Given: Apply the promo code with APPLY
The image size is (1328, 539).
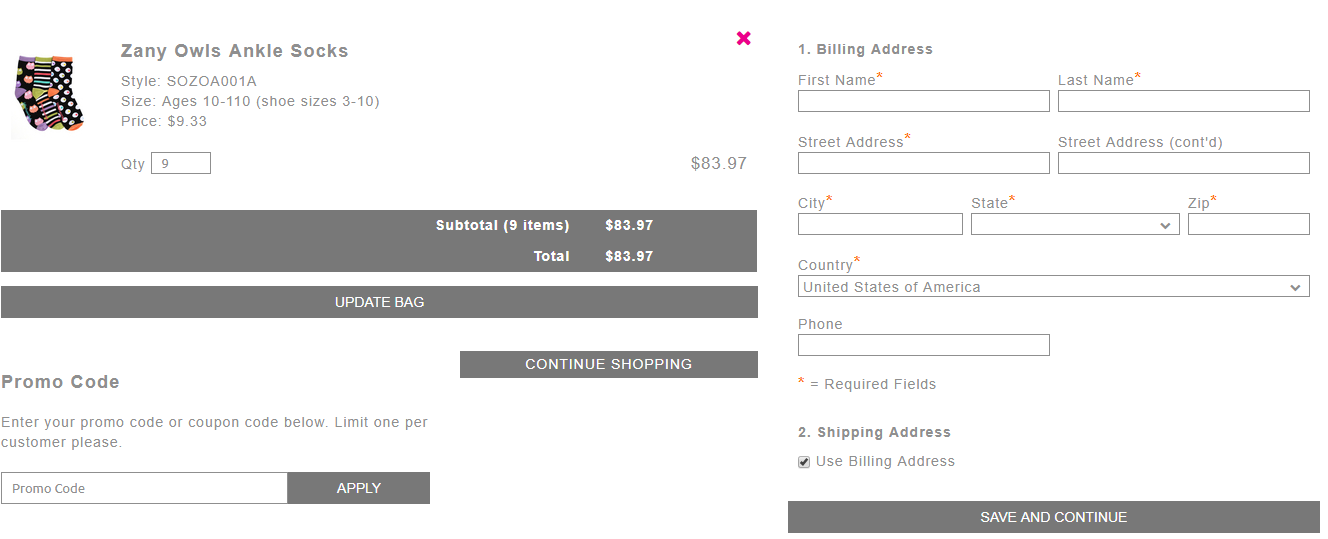Looking at the screenshot, I should click(359, 488).
